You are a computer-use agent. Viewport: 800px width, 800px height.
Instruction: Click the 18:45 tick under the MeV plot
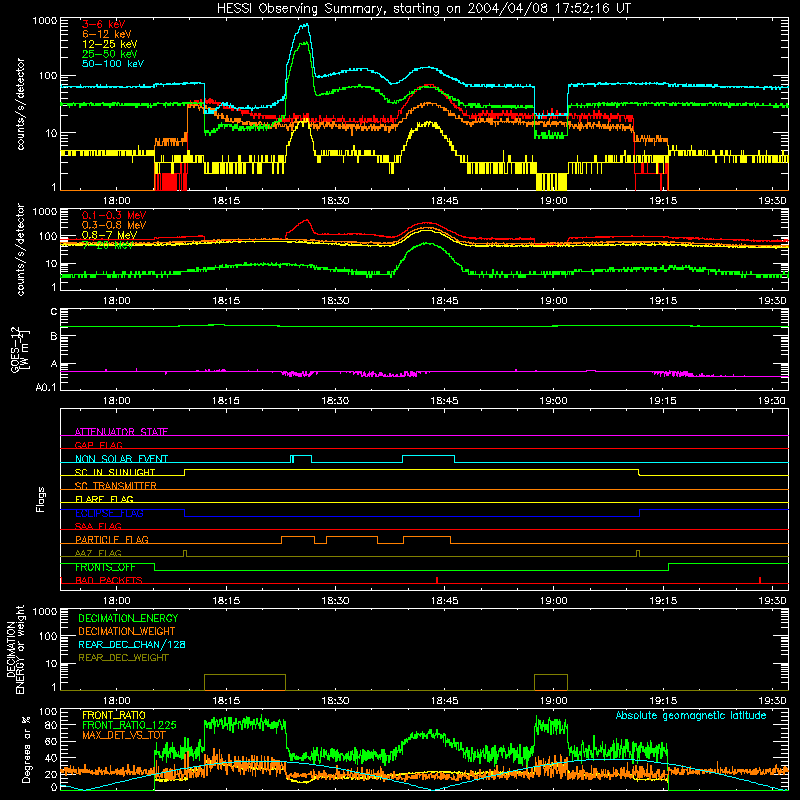pos(444,301)
